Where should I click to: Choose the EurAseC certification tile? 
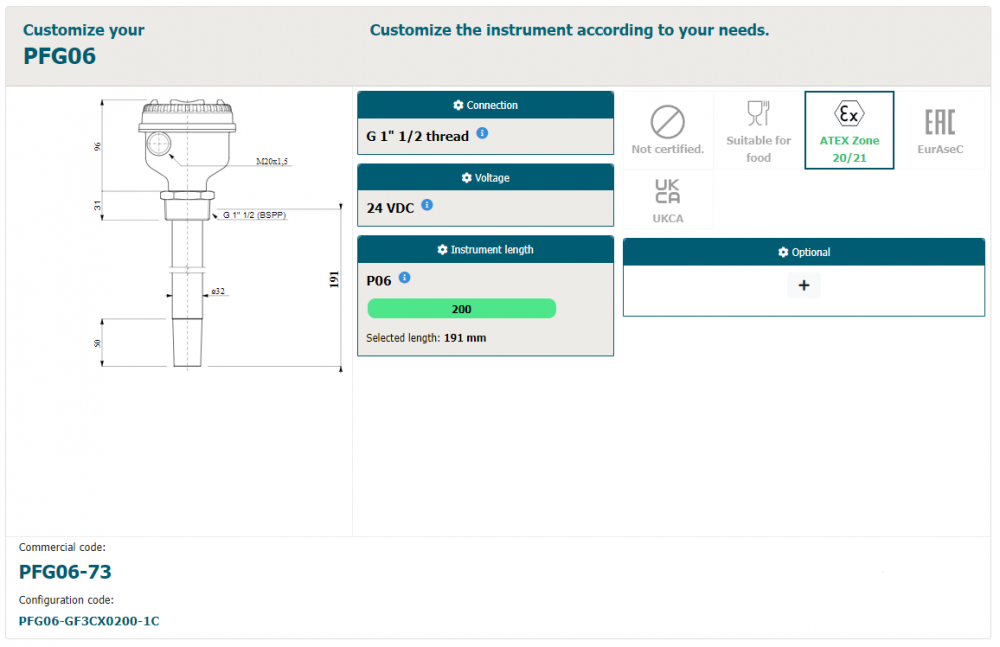click(x=939, y=130)
